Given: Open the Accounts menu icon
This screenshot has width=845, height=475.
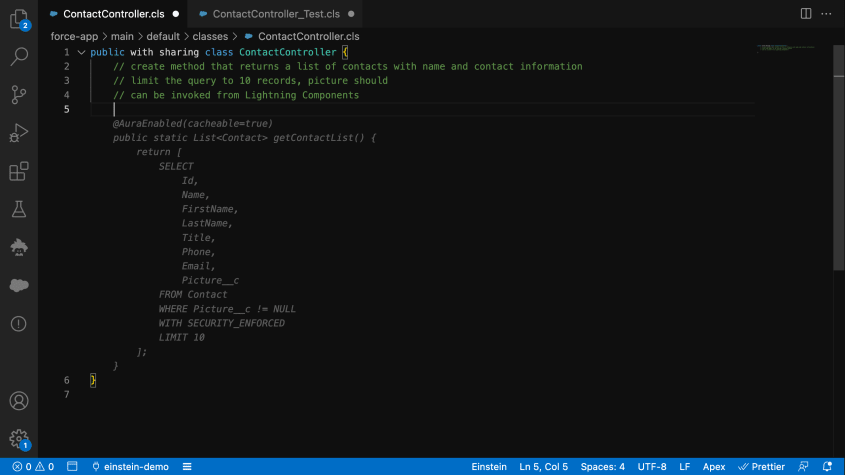Looking at the screenshot, I should (x=19, y=401).
